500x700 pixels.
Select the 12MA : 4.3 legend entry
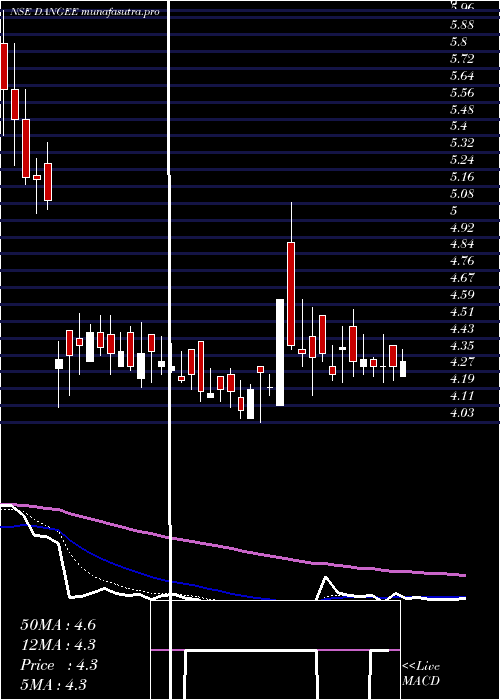[x=58, y=645]
